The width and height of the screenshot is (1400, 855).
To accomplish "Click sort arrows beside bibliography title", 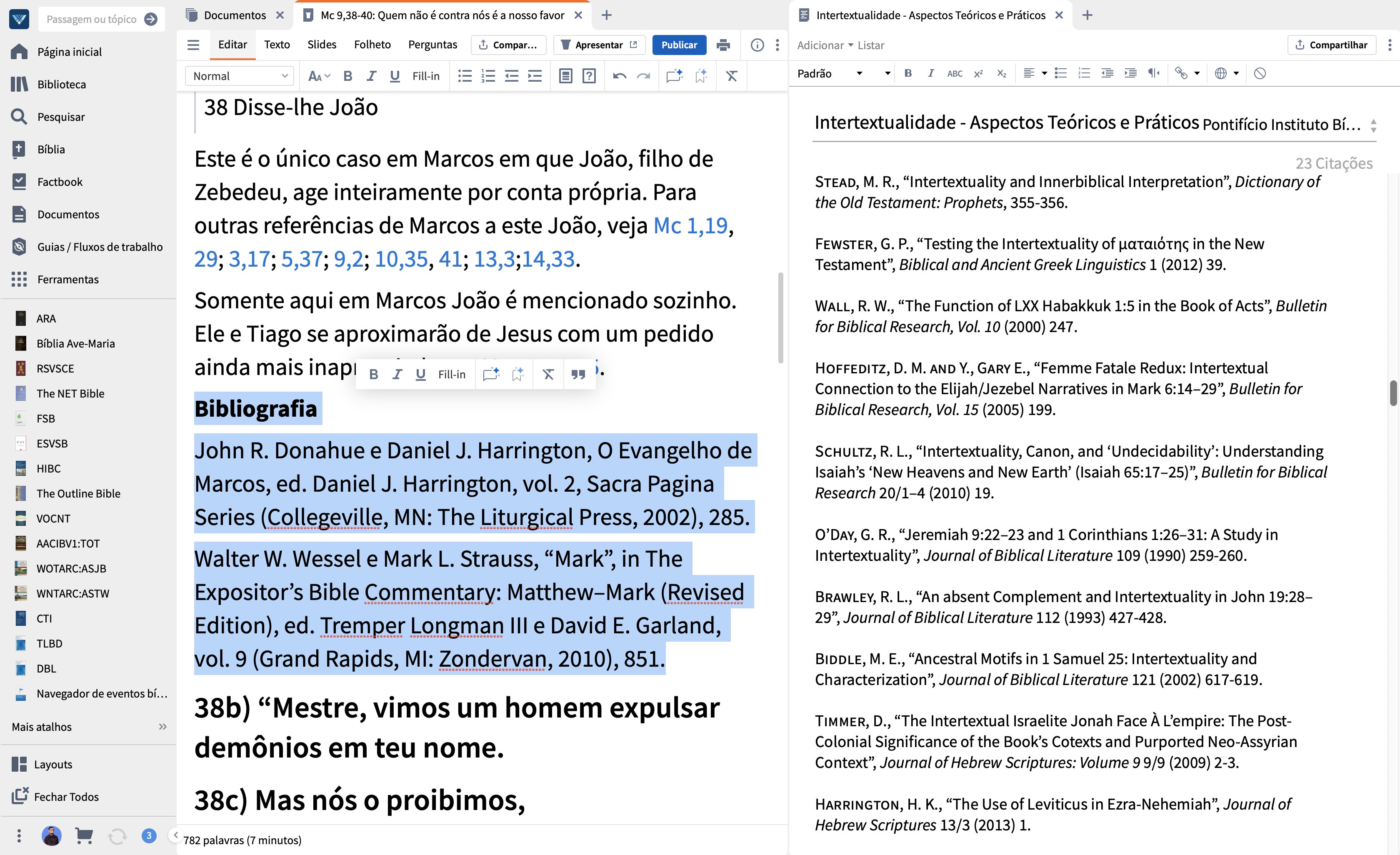I will tap(1373, 125).
